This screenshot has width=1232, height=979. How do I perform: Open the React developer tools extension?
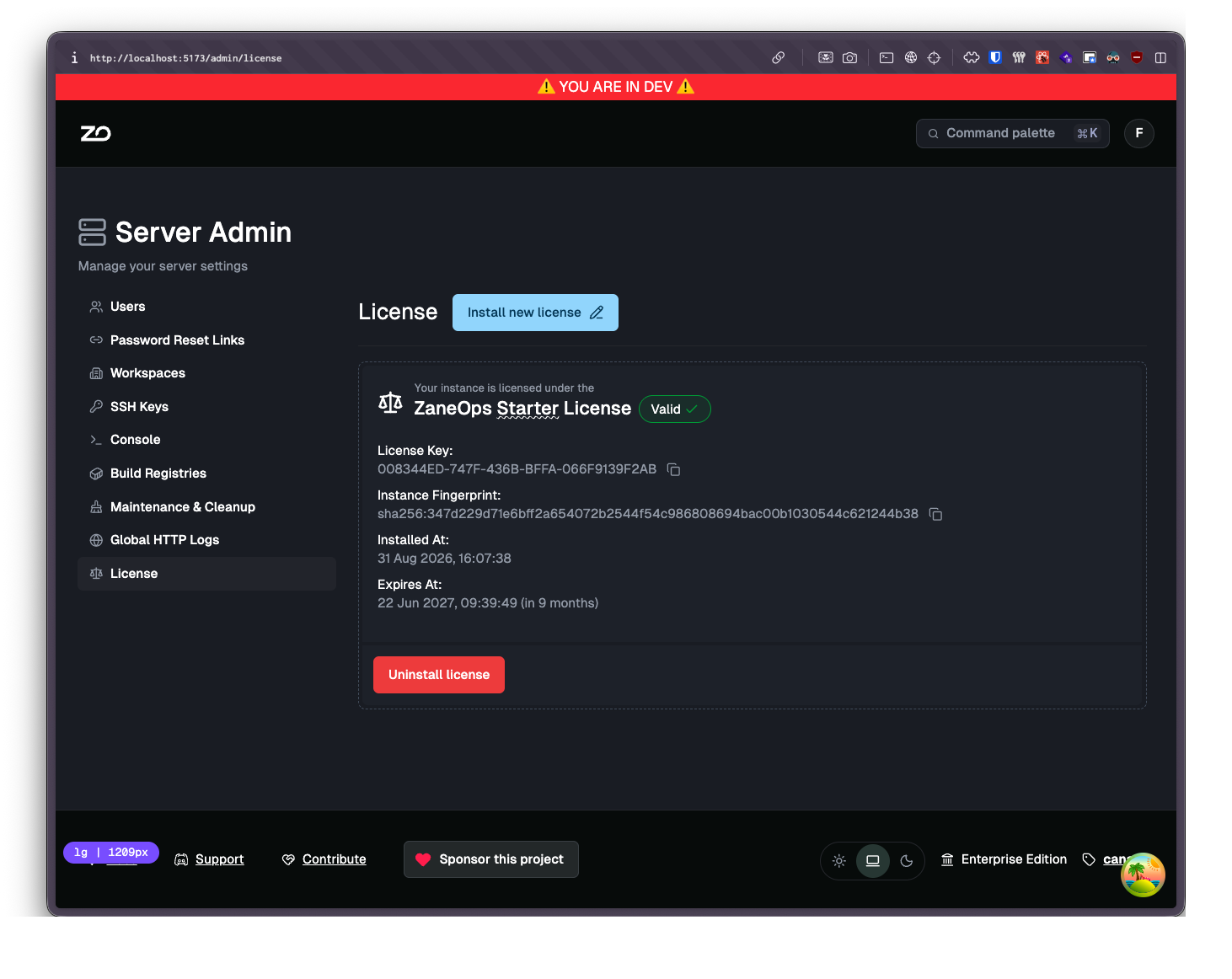1042,58
